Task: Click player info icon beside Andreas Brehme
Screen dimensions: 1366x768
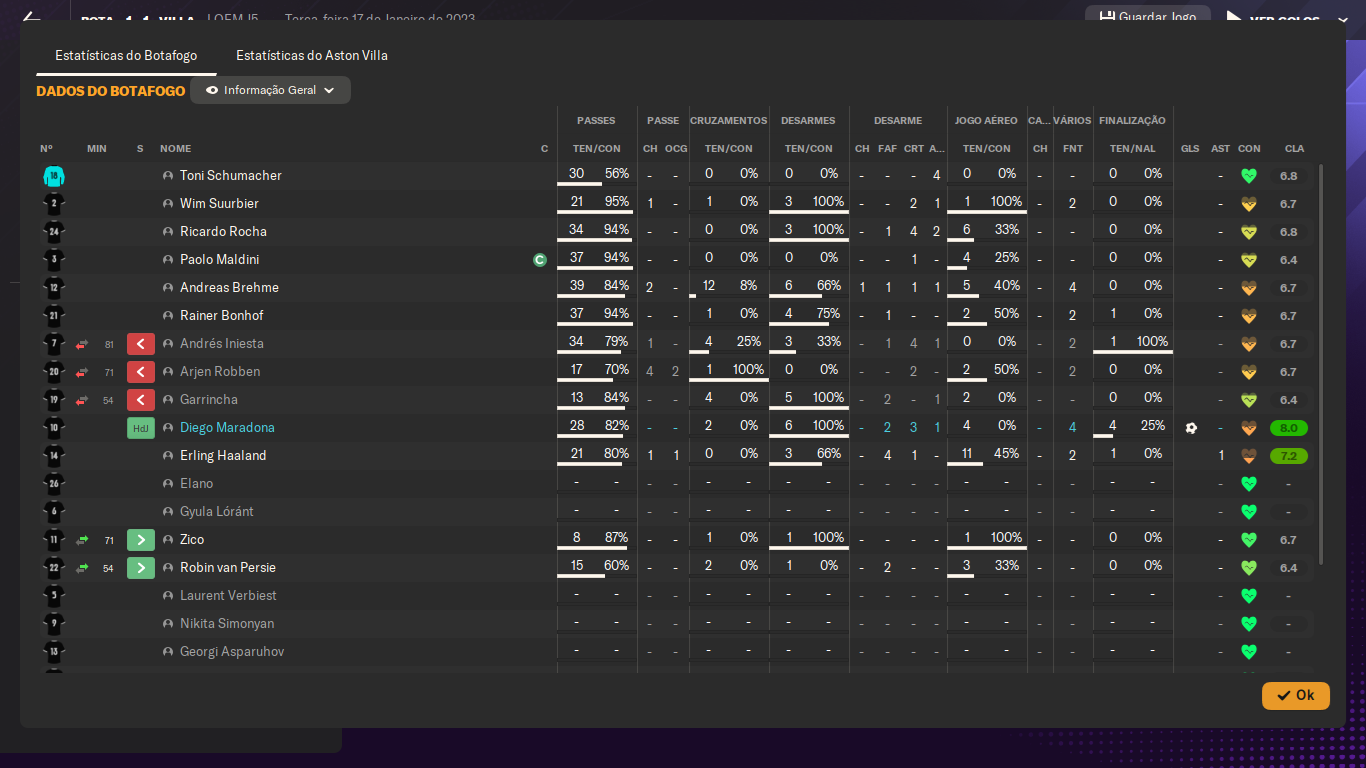Action: point(168,288)
